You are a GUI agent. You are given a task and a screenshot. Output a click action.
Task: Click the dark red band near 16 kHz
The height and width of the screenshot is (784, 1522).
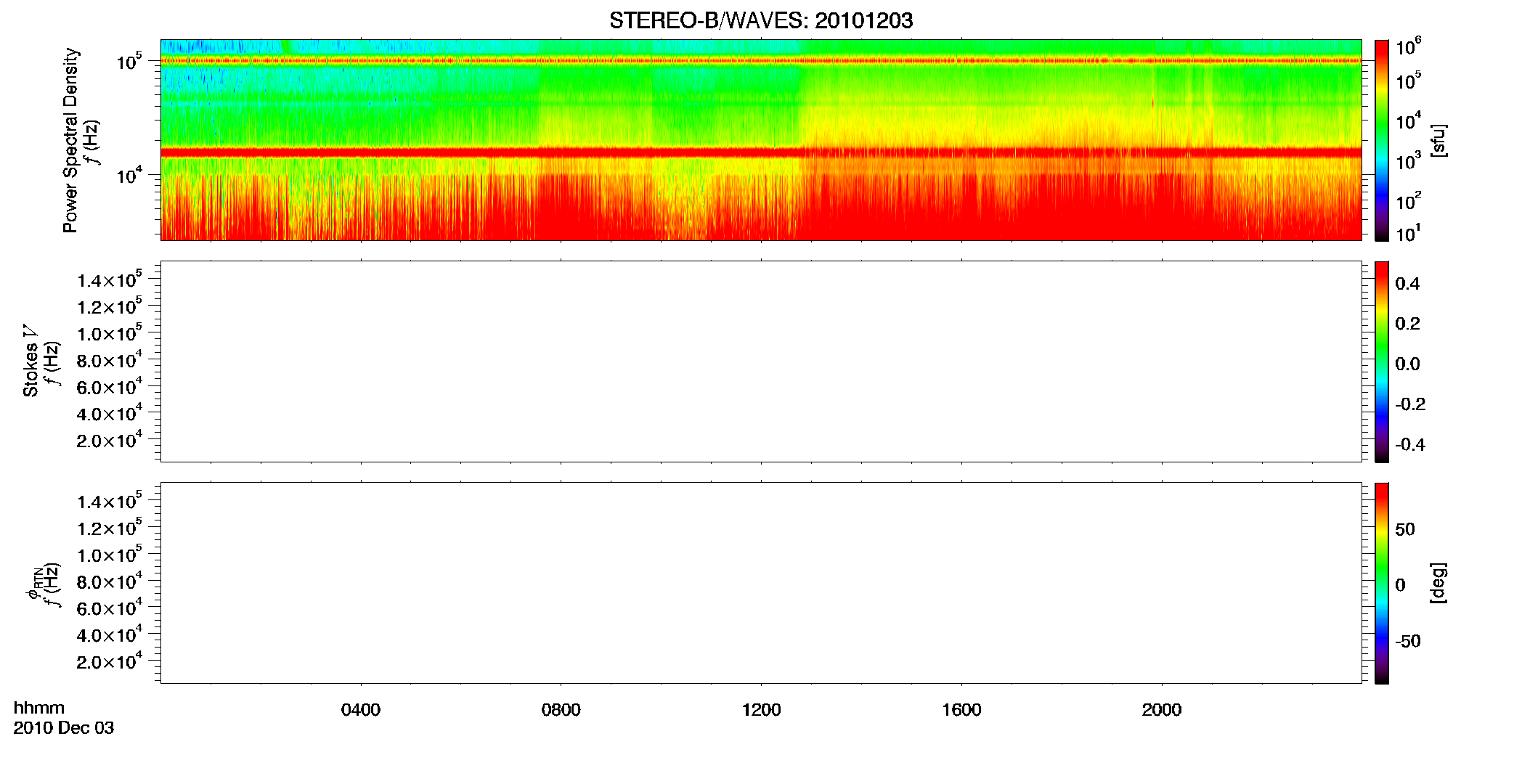pos(761,152)
